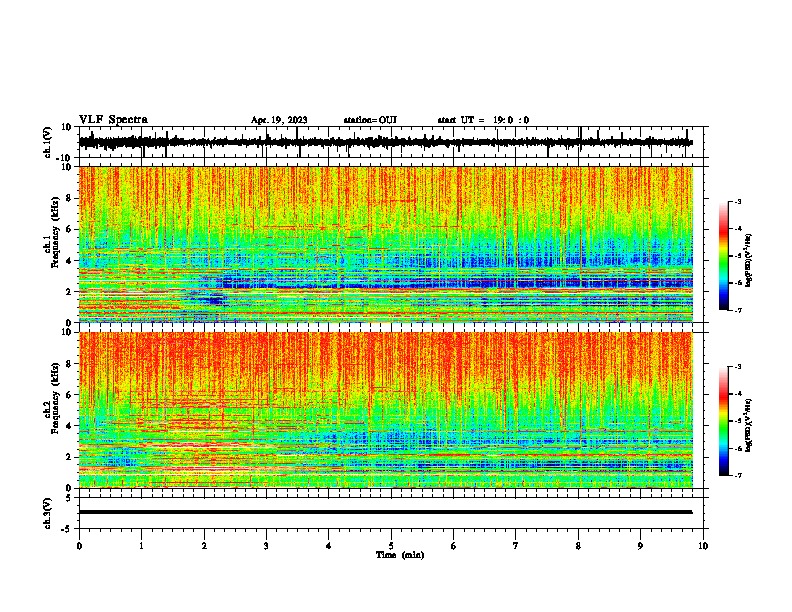Click time axis tick label "0"
The width and height of the screenshot is (792, 612).
pos(79,546)
